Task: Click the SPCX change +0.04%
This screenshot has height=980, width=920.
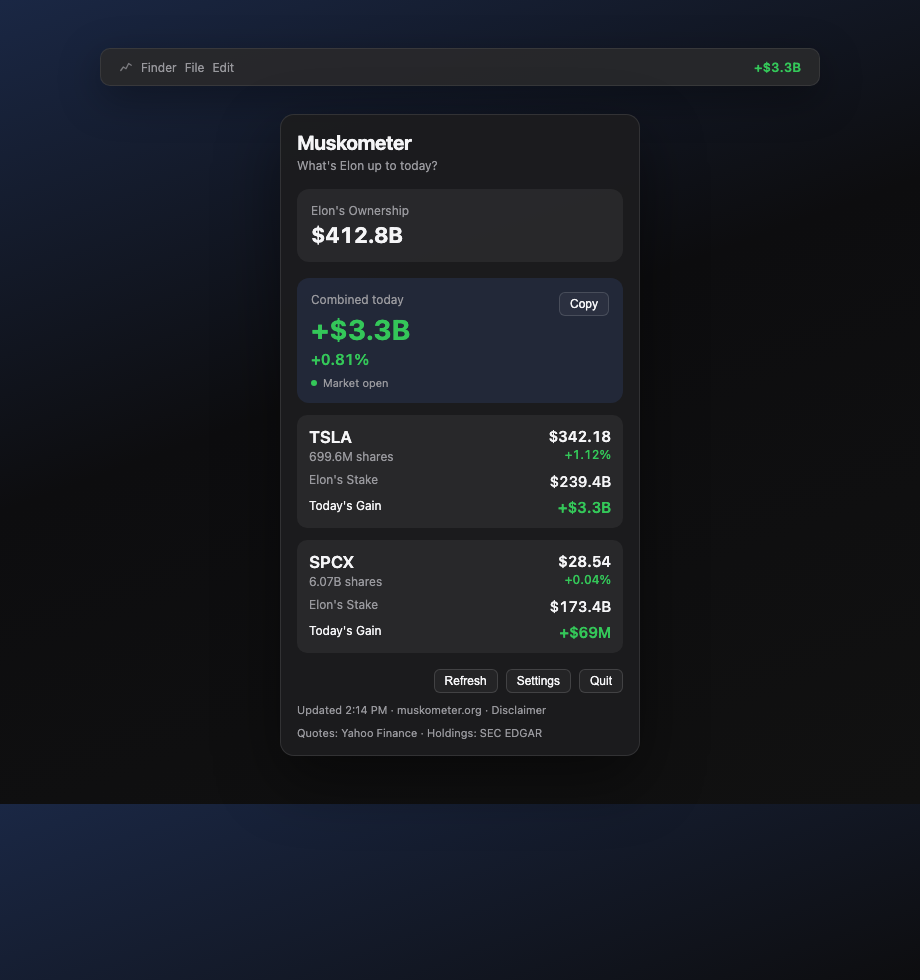Action: [588, 580]
